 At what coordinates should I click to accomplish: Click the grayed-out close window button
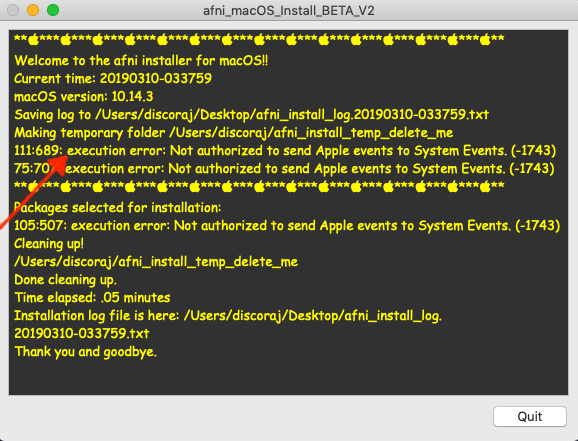point(13,10)
